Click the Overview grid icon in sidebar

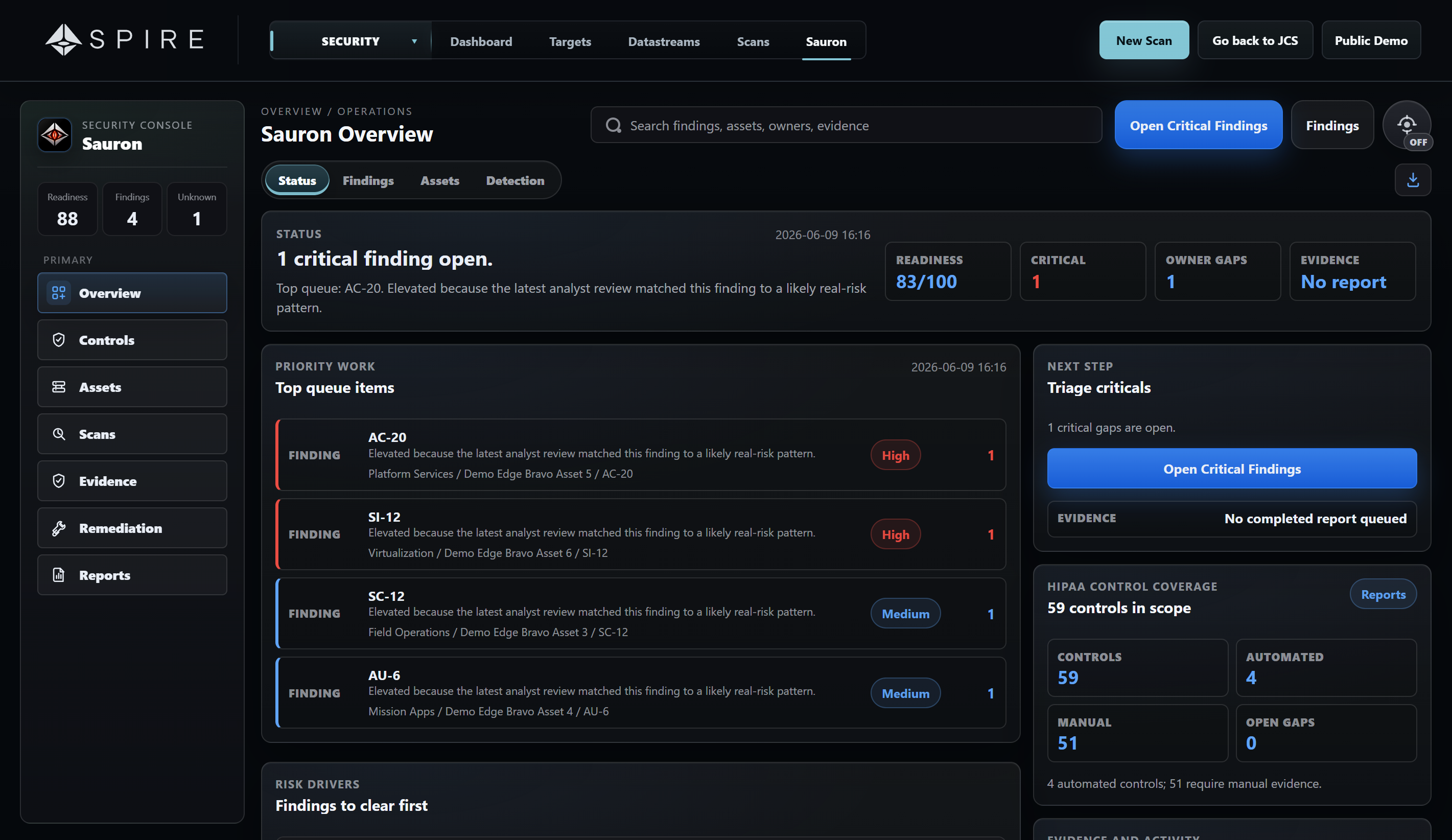pos(59,293)
